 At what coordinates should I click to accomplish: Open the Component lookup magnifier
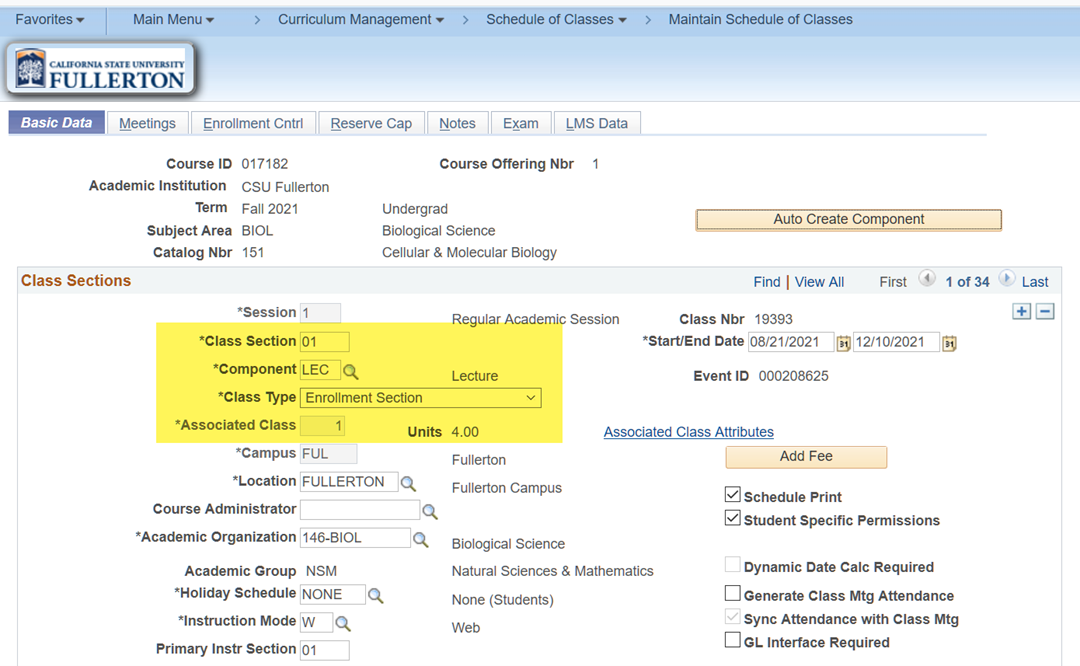click(351, 372)
